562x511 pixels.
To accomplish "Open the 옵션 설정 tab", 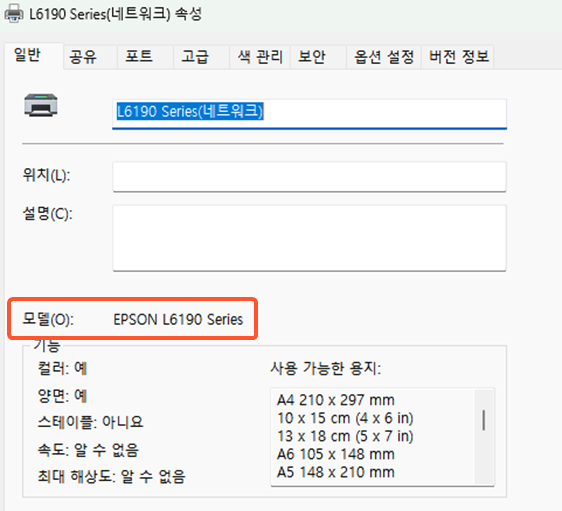I will pos(384,57).
